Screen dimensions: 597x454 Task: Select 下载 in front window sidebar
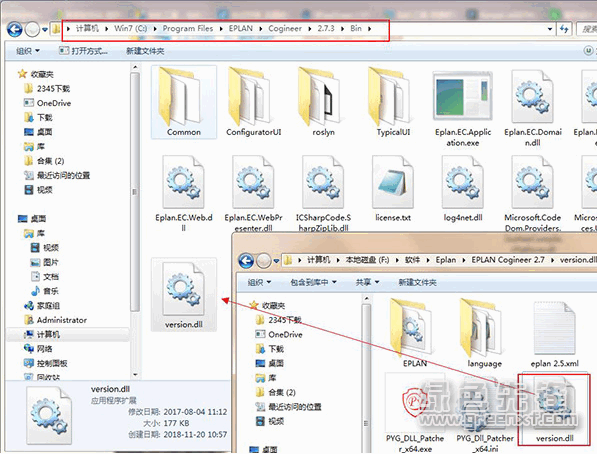[270, 349]
